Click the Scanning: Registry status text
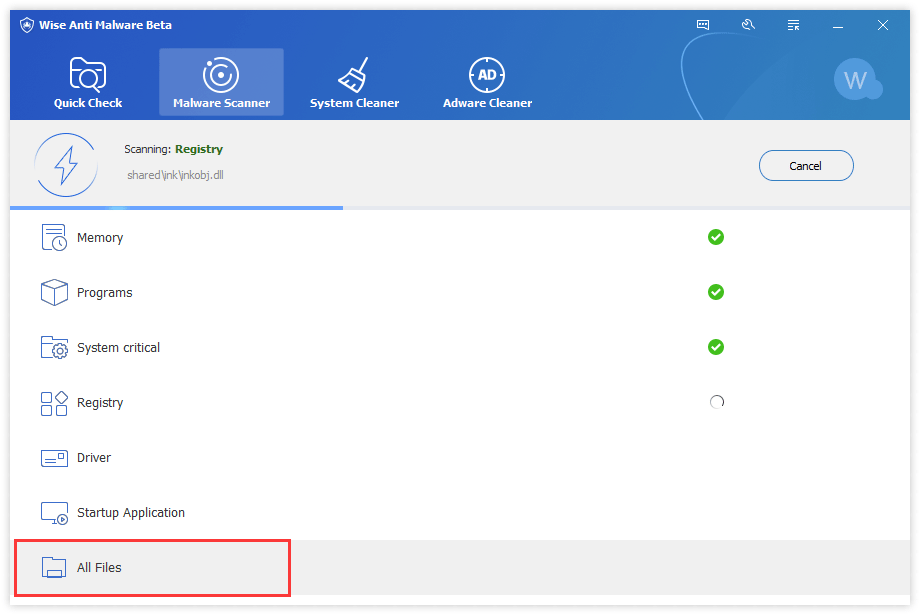Screen dimensions: 920x615 click(173, 149)
